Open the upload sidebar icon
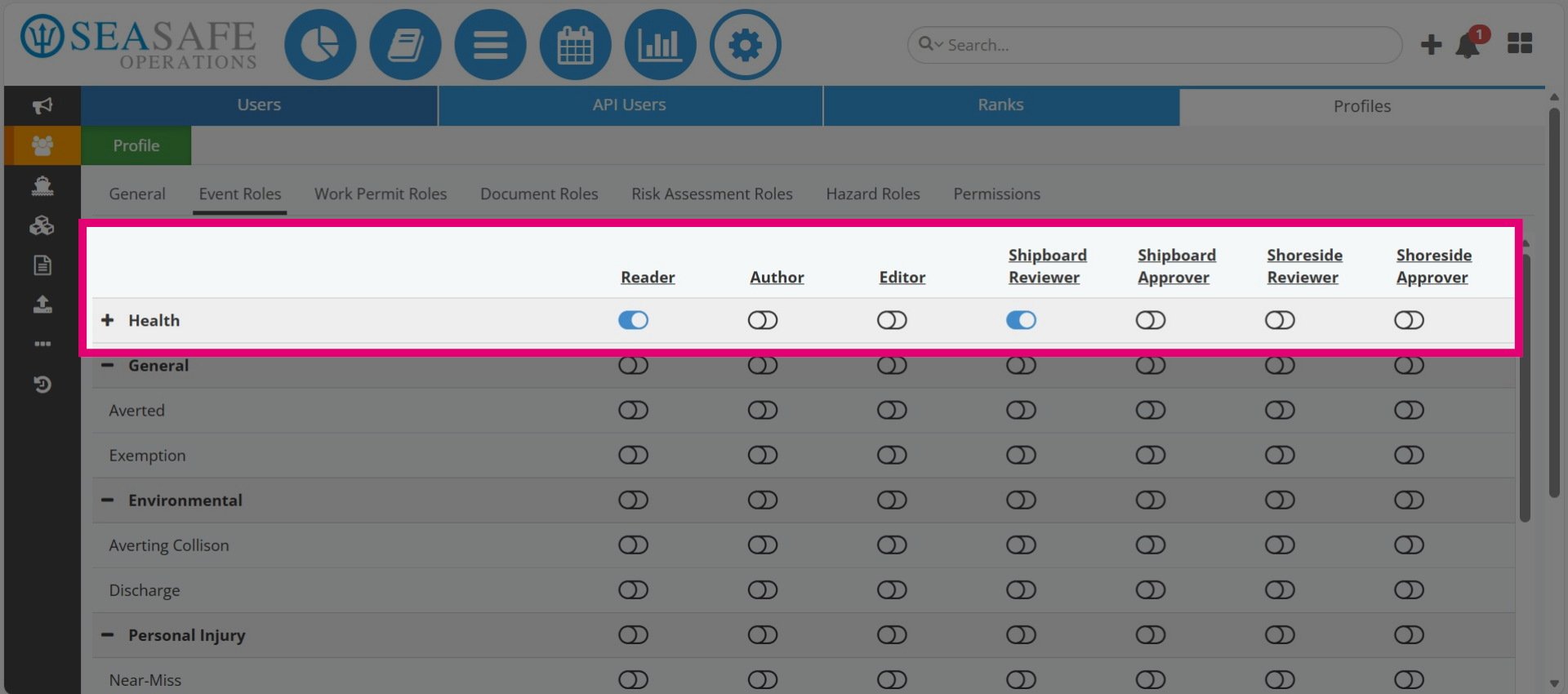 tap(42, 305)
